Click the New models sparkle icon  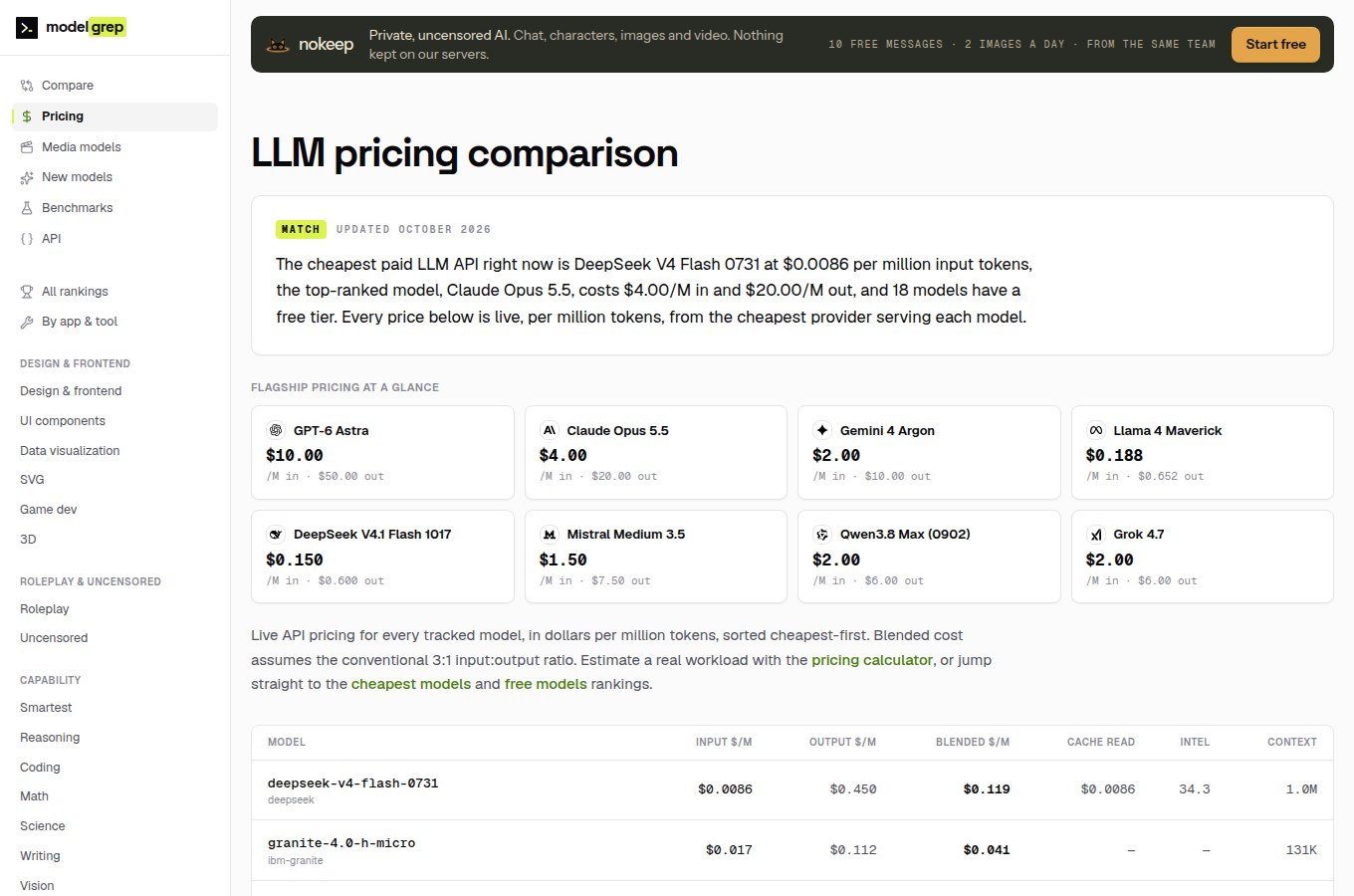pos(27,177)
